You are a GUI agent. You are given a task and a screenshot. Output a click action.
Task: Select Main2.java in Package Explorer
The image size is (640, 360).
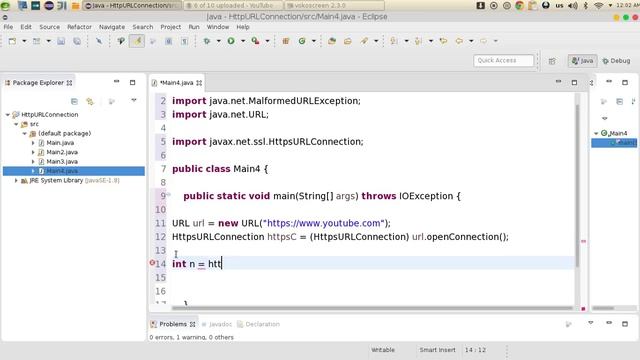click(x=62, y=152)
